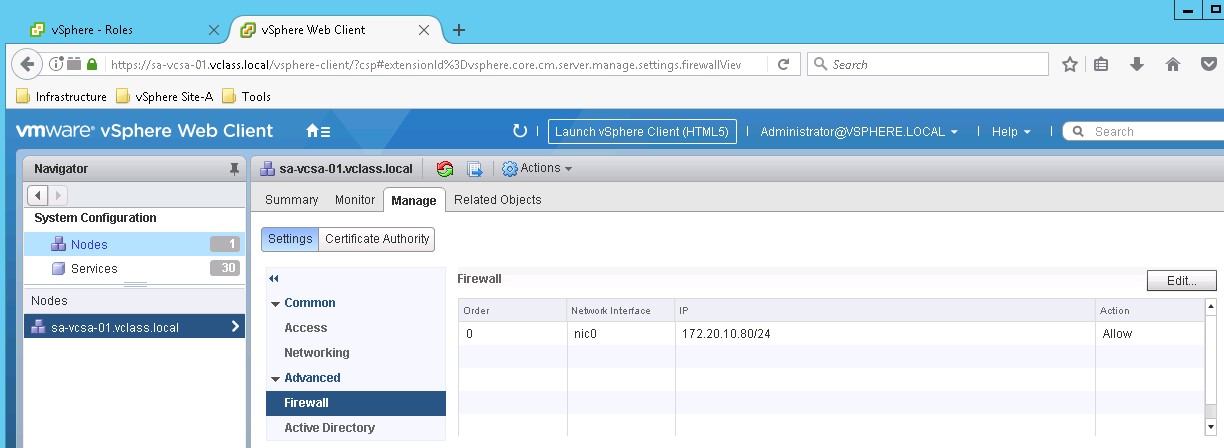Open the browser bookmarks list icon
The height and width of the screenshot is (448, 1224).
[x=1101, y=64]
